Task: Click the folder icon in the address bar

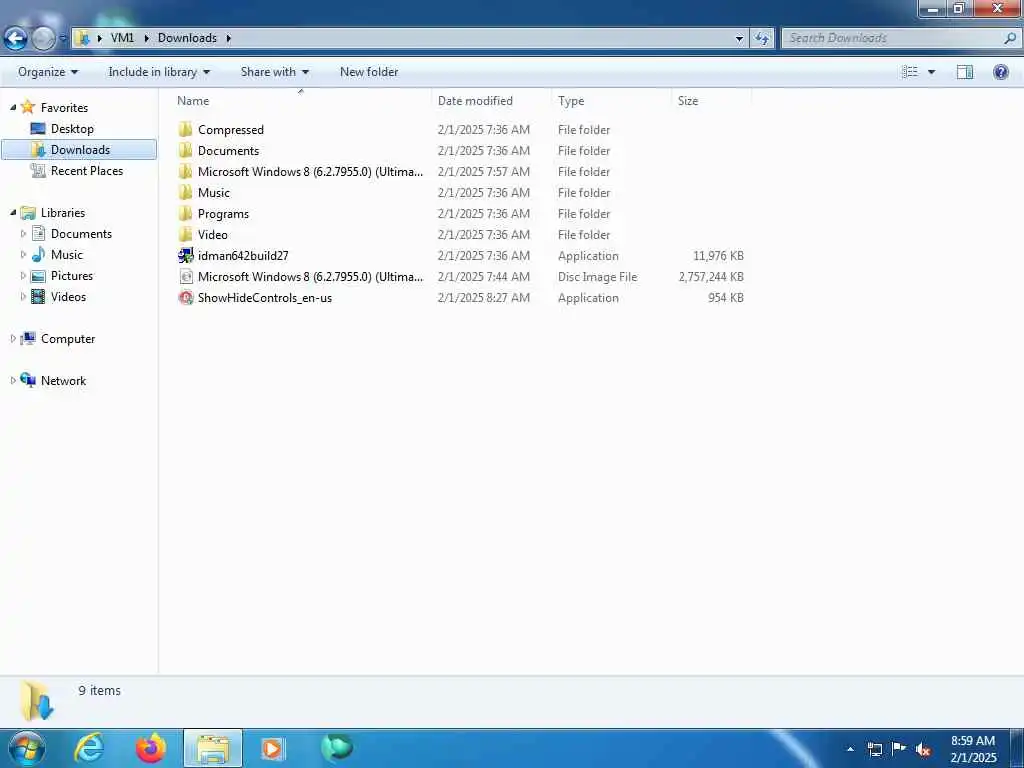Action: 83,38
